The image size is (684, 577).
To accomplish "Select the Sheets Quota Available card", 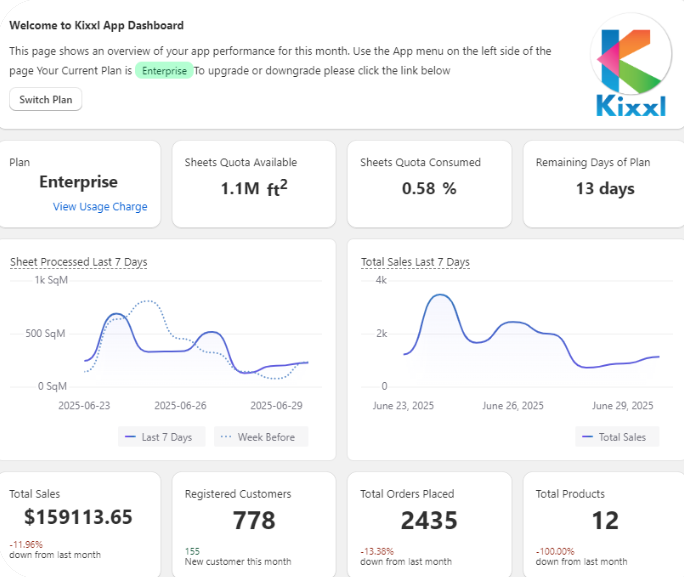I will point(254,184).
